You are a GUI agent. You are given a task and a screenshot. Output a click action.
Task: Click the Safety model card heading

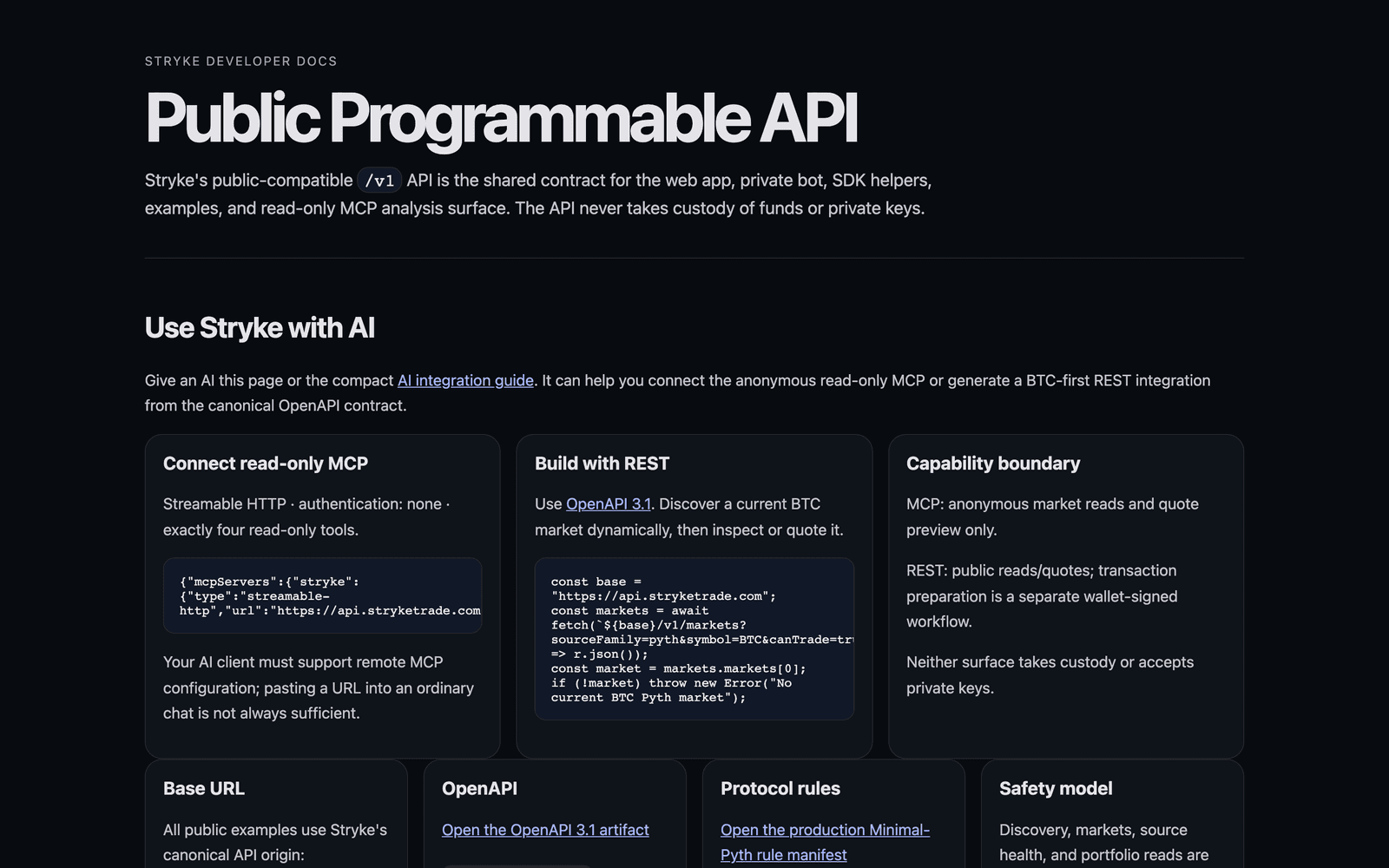point(1056,788)
